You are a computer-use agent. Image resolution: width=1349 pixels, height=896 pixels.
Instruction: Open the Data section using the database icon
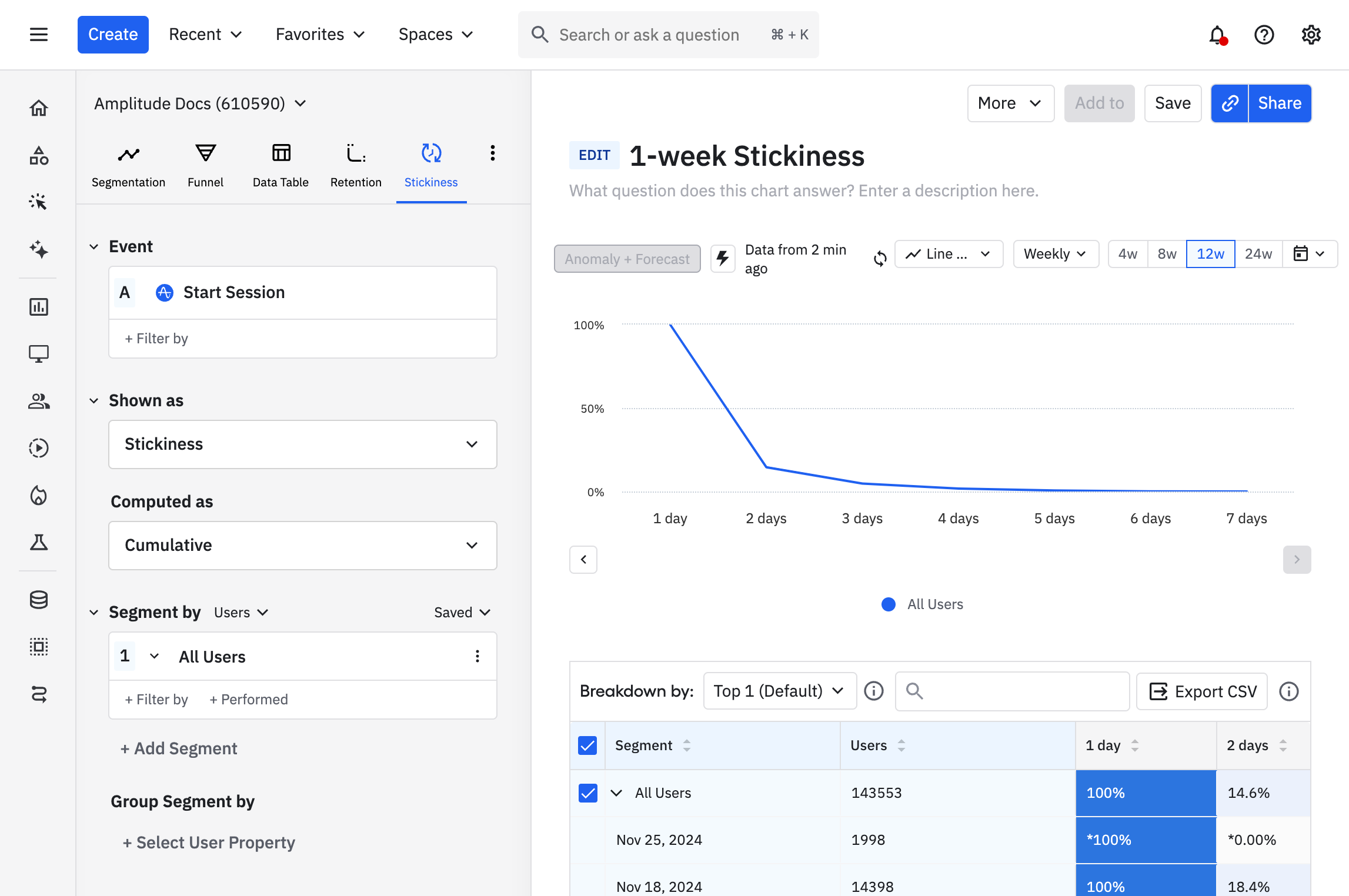(38, 600)
